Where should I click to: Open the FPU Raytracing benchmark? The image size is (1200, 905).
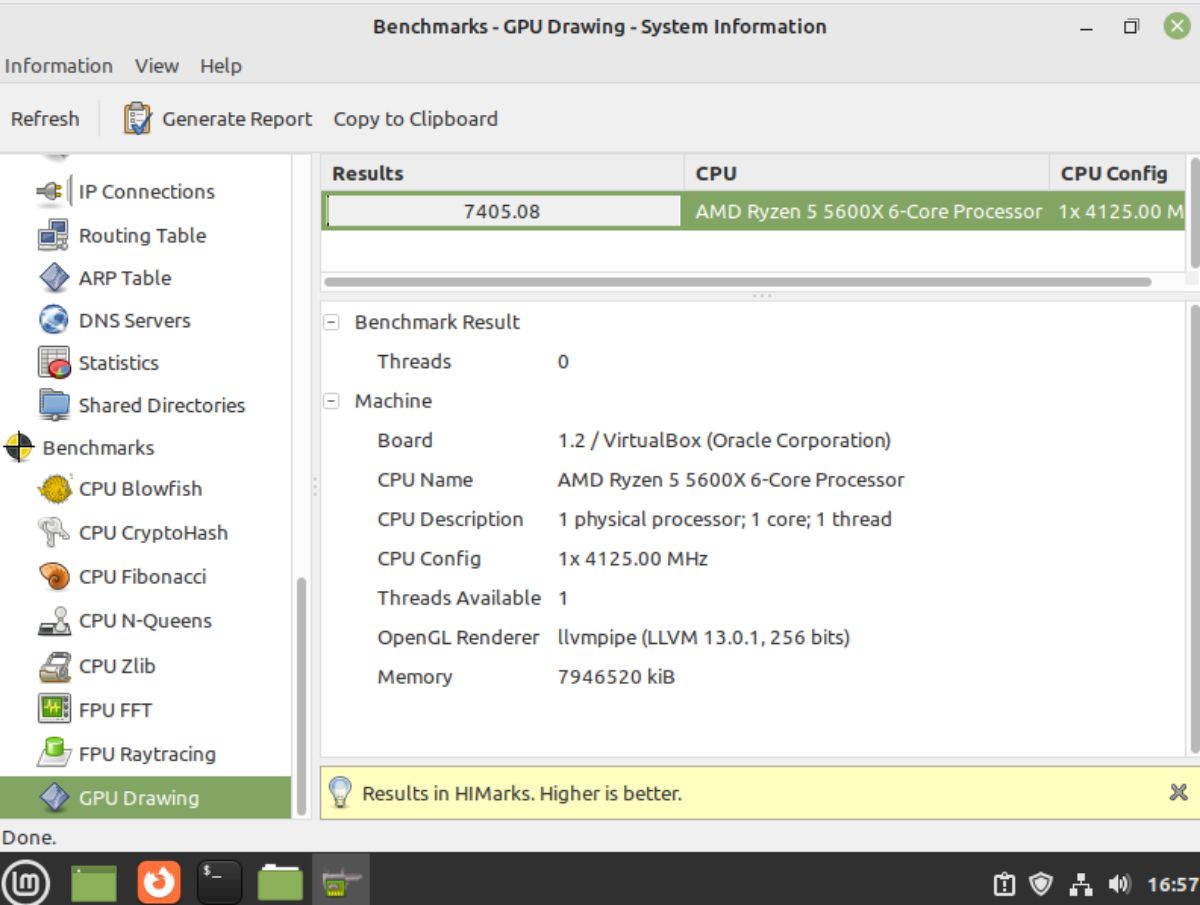[147, 754]
